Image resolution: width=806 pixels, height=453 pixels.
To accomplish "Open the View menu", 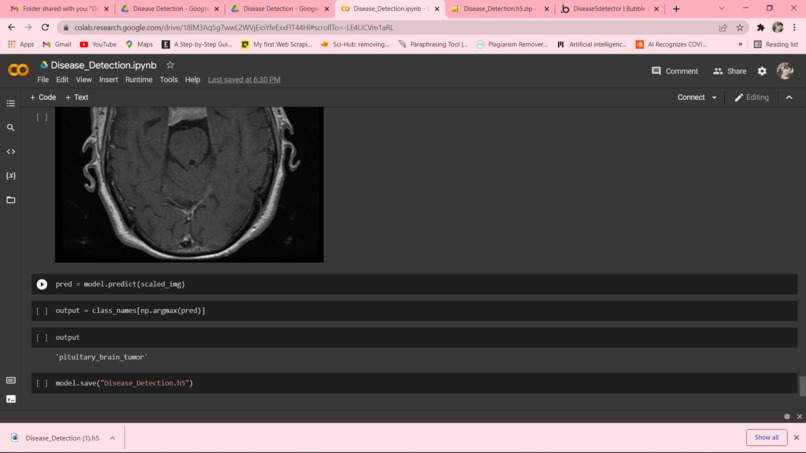I will [84, 80].
